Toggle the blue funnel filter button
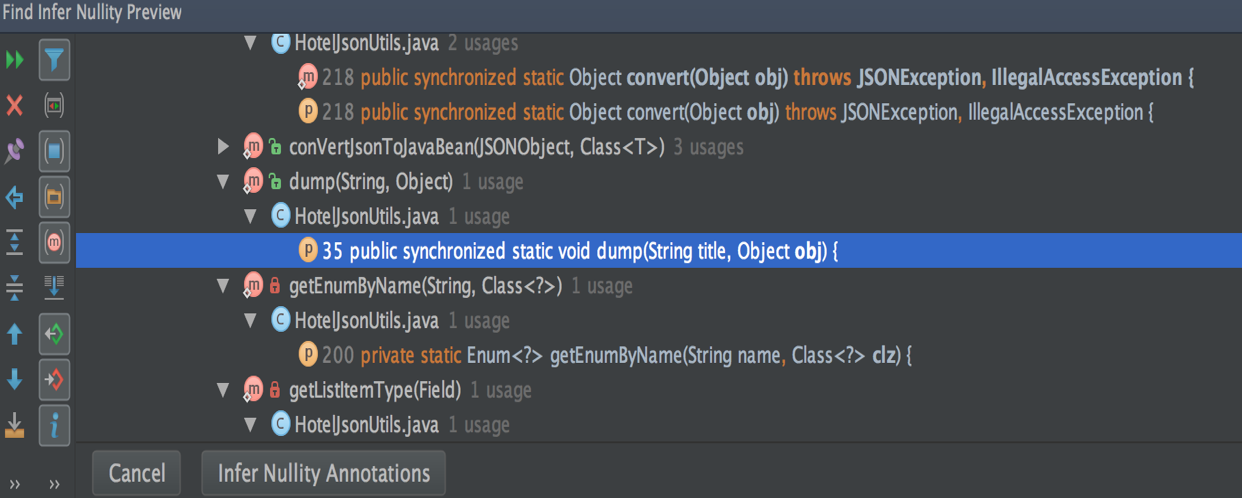1242x498 pixels. [x=54, y=61]
